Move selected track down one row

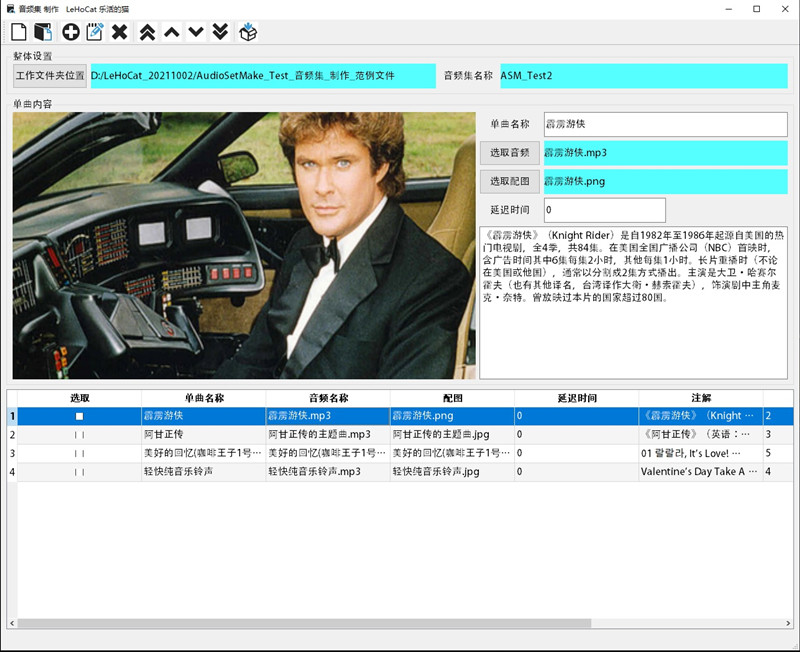point(196,32)
